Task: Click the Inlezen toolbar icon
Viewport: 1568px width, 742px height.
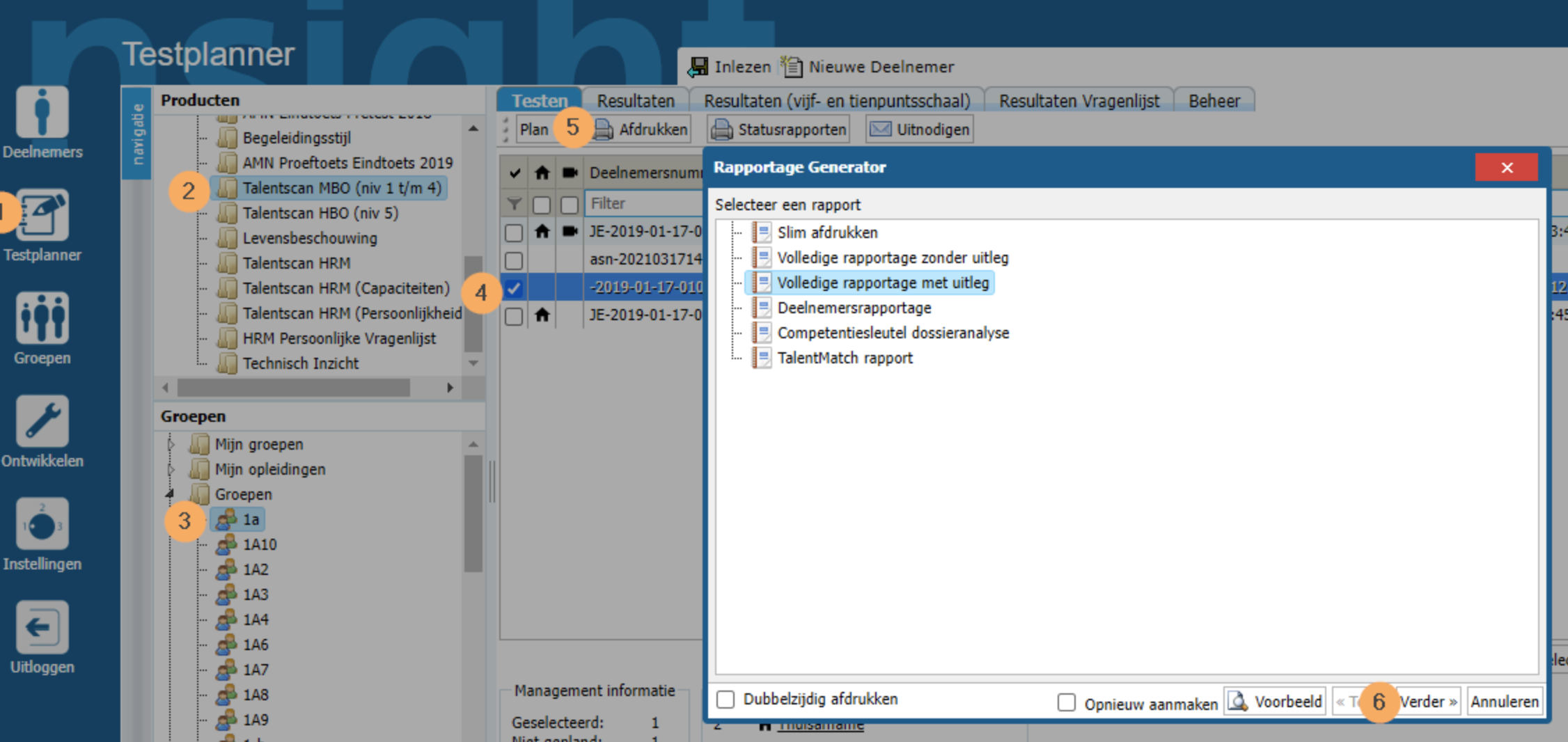Action: click(698, 68)
